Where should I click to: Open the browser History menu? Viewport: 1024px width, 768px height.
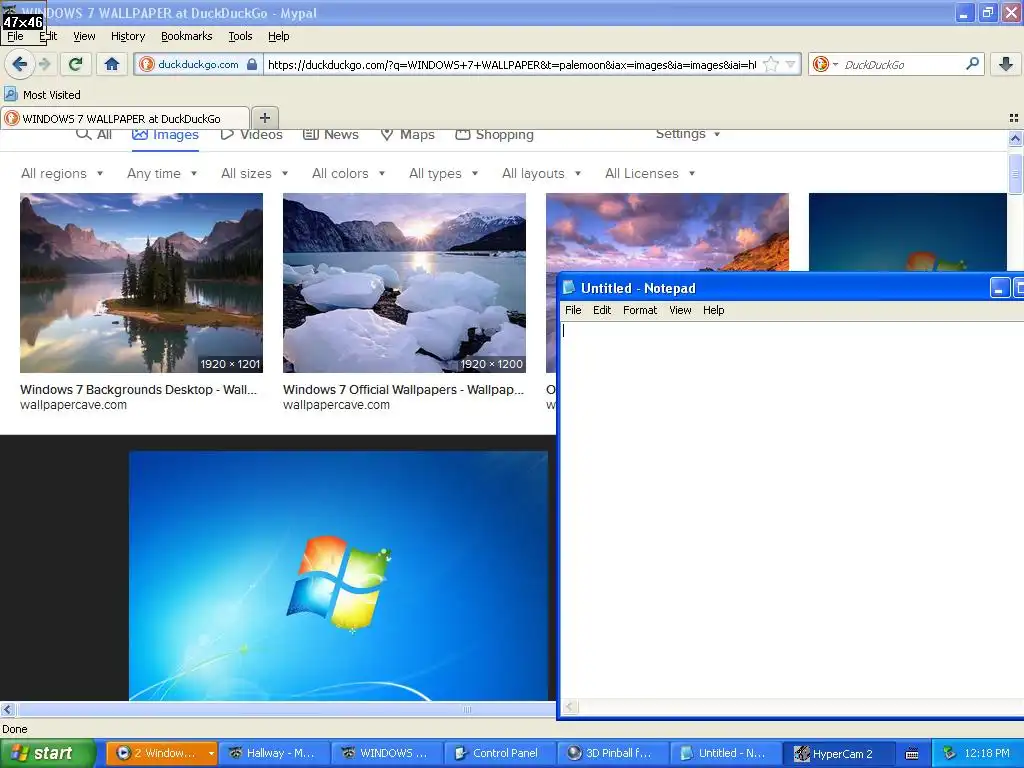click(x=127, y=36)
